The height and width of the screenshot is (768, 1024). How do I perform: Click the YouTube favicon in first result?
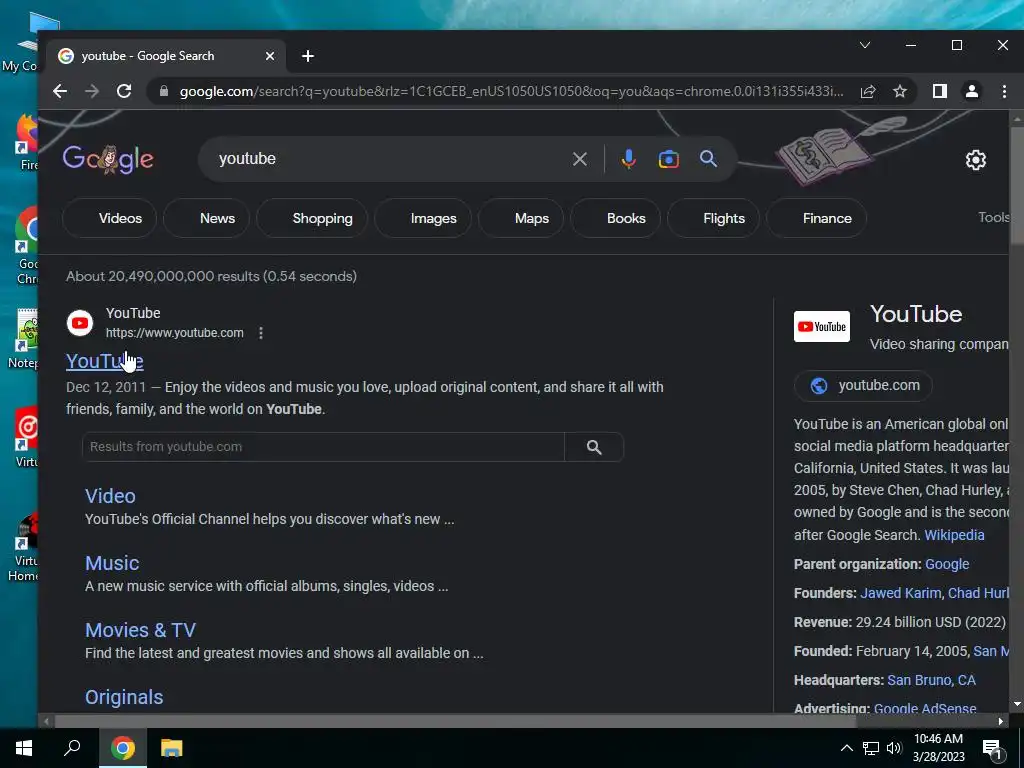tap(80, 323)
